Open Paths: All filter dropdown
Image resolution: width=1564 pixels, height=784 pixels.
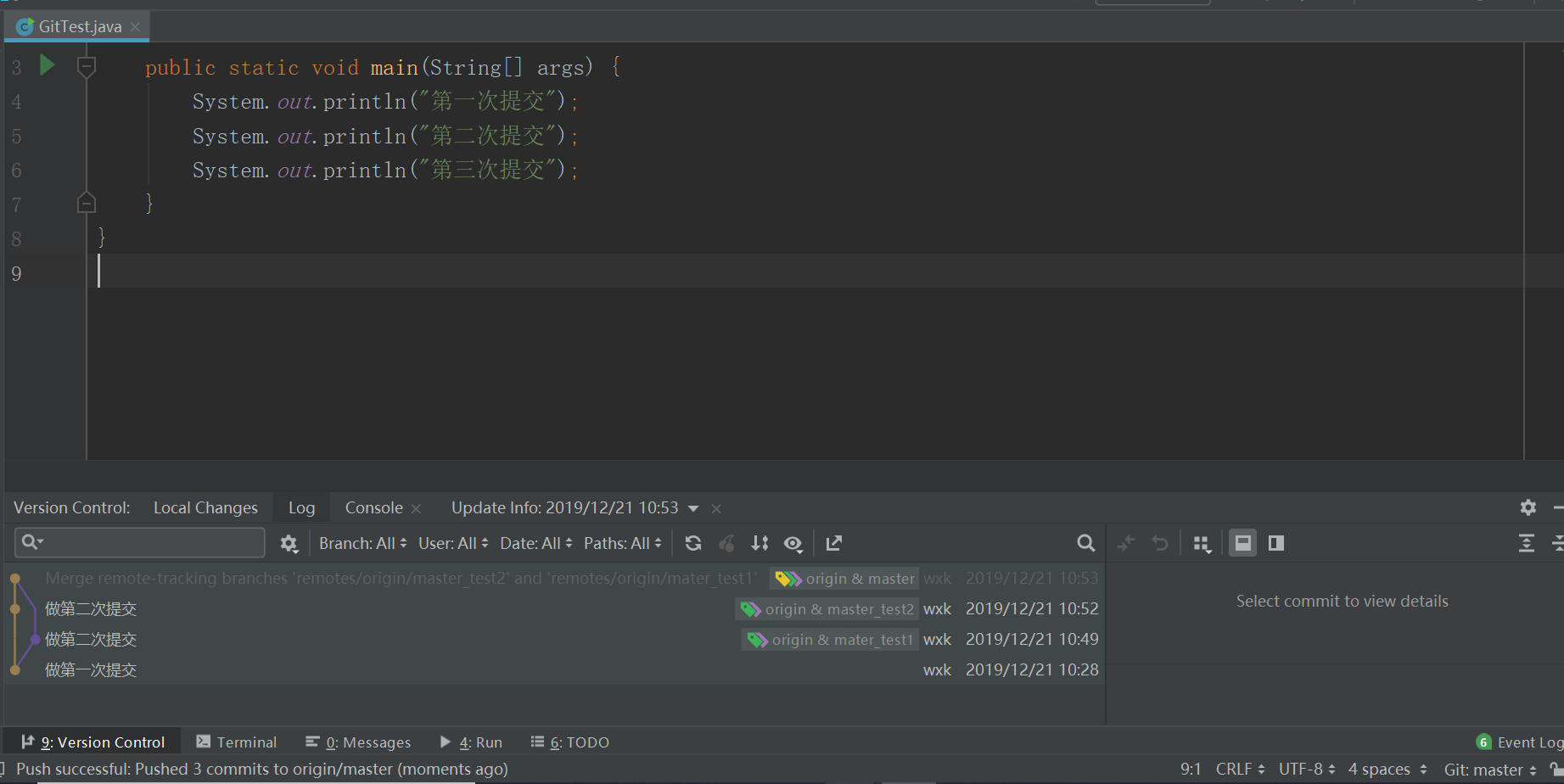click(623, 543)
